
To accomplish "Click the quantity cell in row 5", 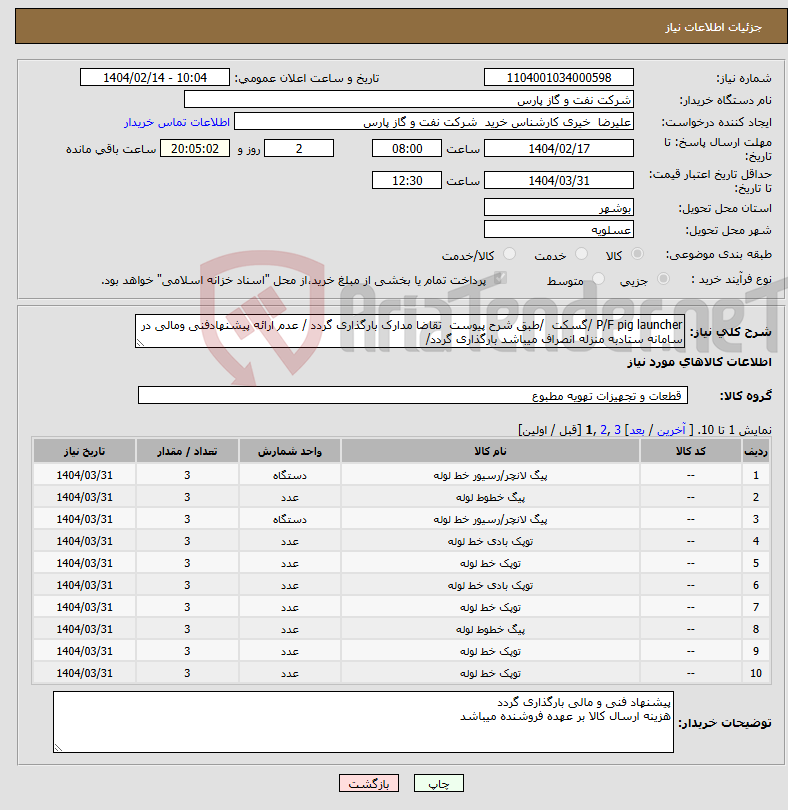I will click(x=187, y=563).
